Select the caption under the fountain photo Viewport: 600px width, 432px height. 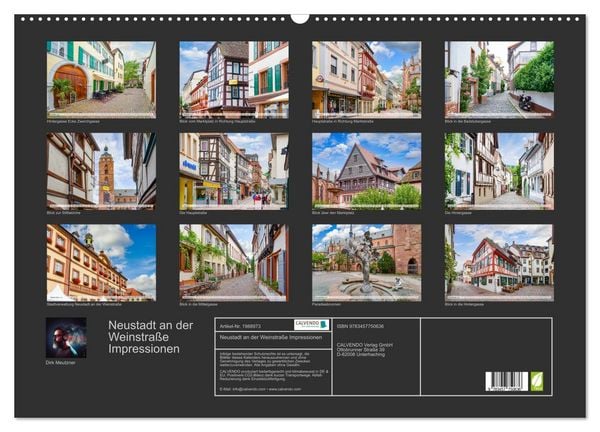tap(326, 305)
